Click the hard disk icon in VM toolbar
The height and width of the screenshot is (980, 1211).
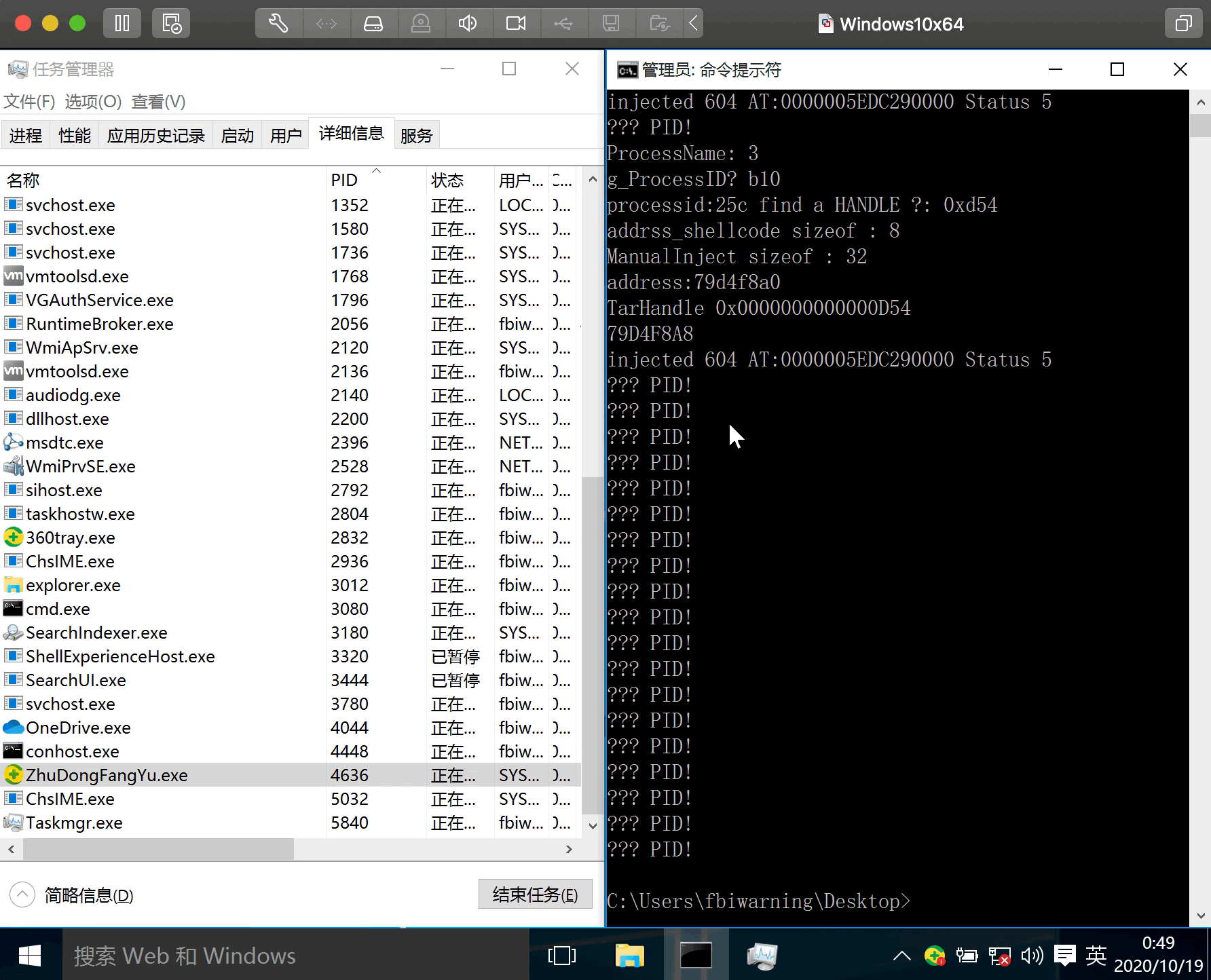(x=373, y=24)
